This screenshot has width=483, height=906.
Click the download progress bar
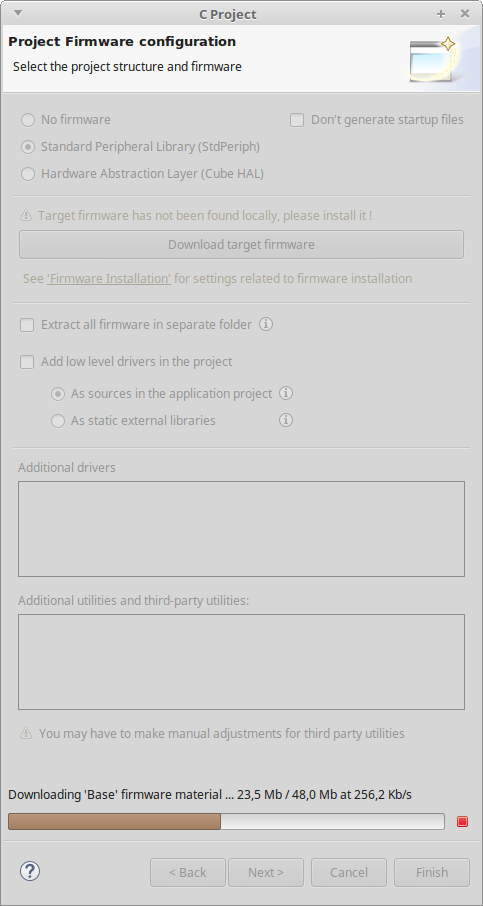[226, 821]
